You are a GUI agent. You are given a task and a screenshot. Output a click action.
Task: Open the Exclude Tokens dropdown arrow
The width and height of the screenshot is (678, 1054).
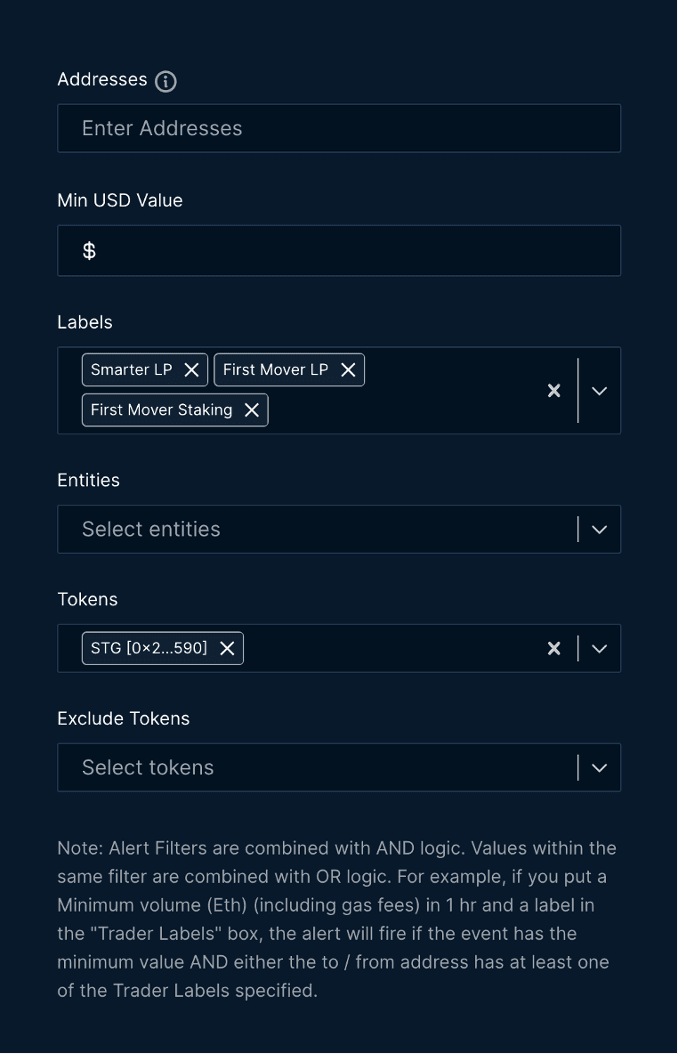[x=599, y=768]
